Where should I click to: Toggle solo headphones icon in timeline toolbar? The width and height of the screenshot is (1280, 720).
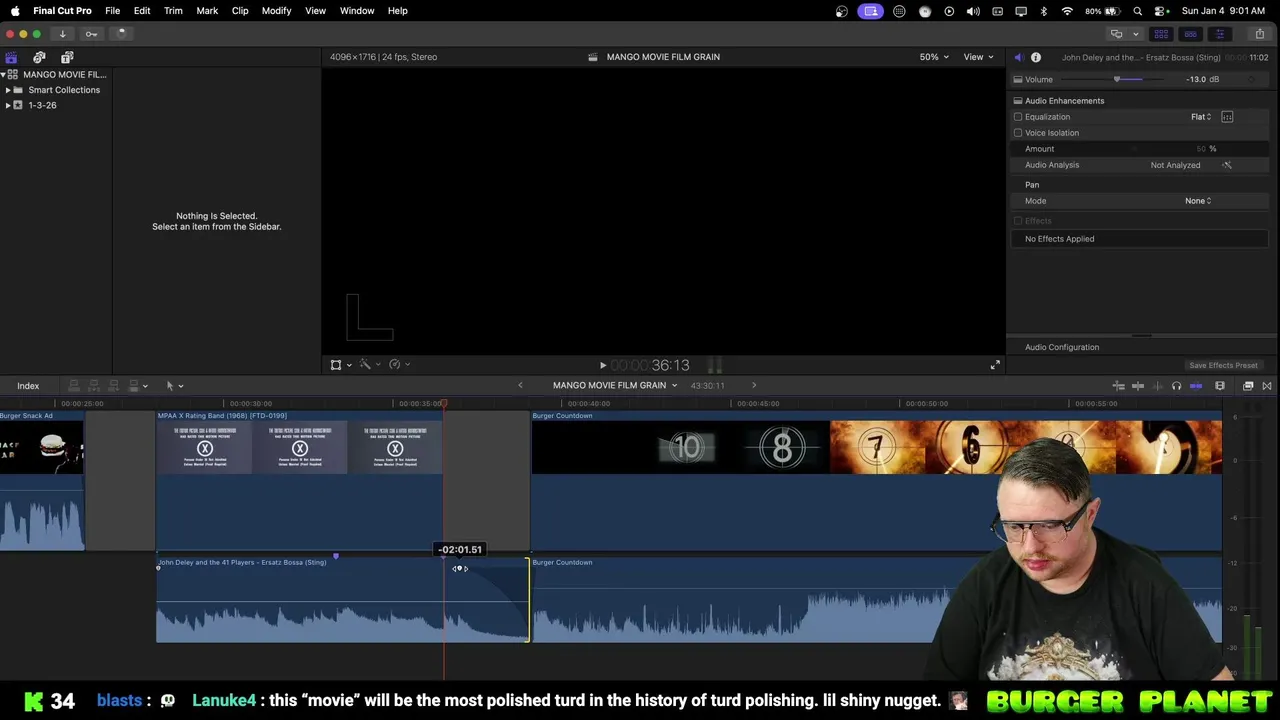tap(1176, 386)
